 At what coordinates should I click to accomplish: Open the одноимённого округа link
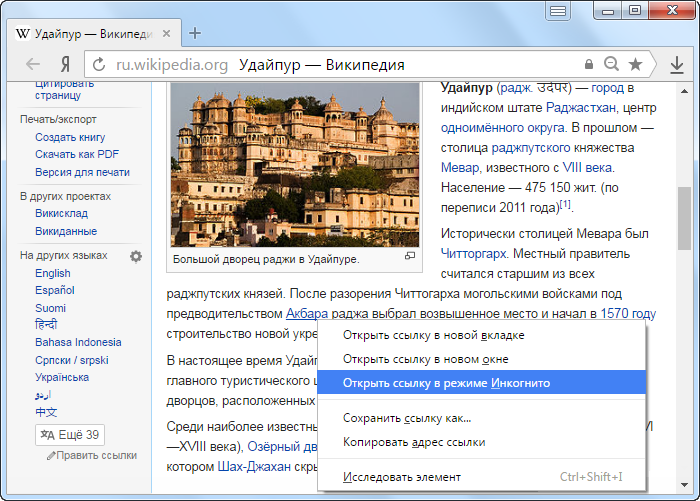click(x=503, y=128)
